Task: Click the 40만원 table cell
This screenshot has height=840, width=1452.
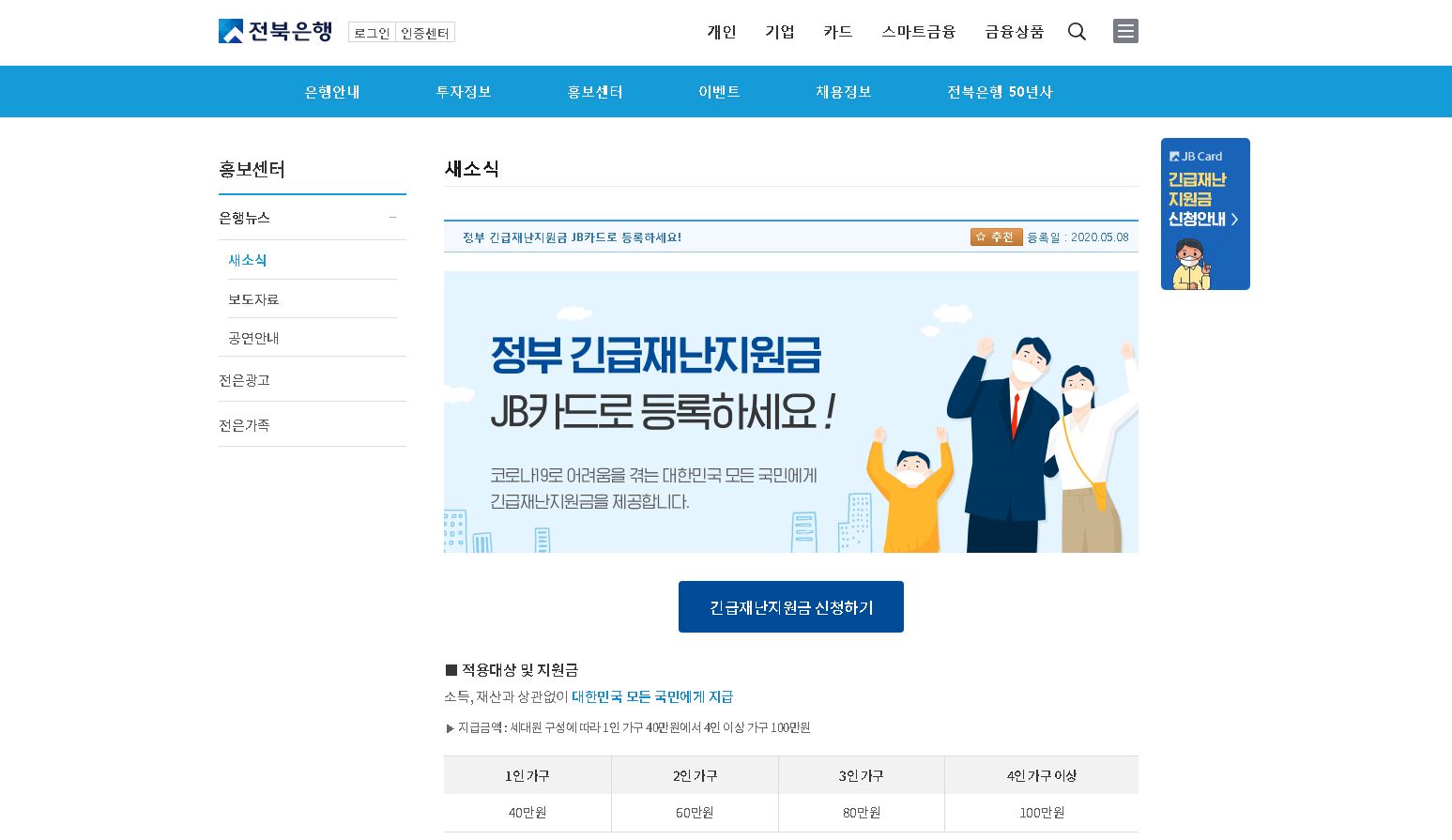Action: pos(527,813)
